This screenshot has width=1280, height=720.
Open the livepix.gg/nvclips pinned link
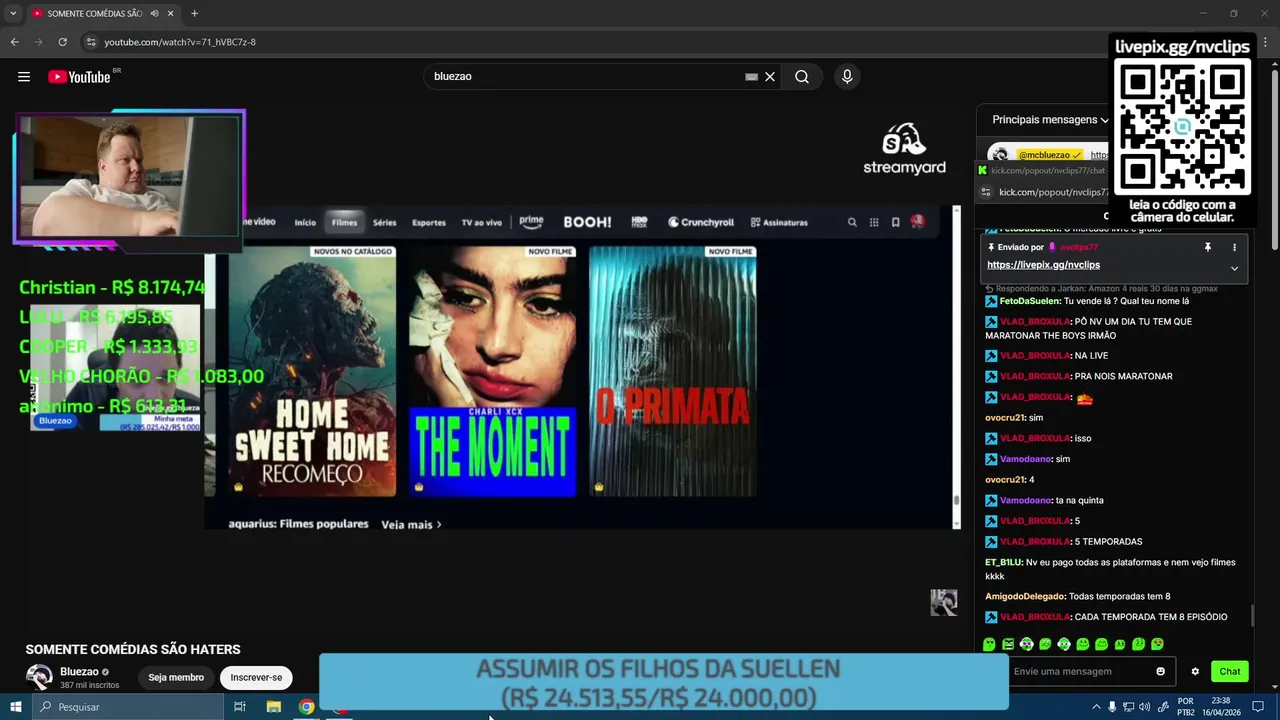(x=1043, y=265)
